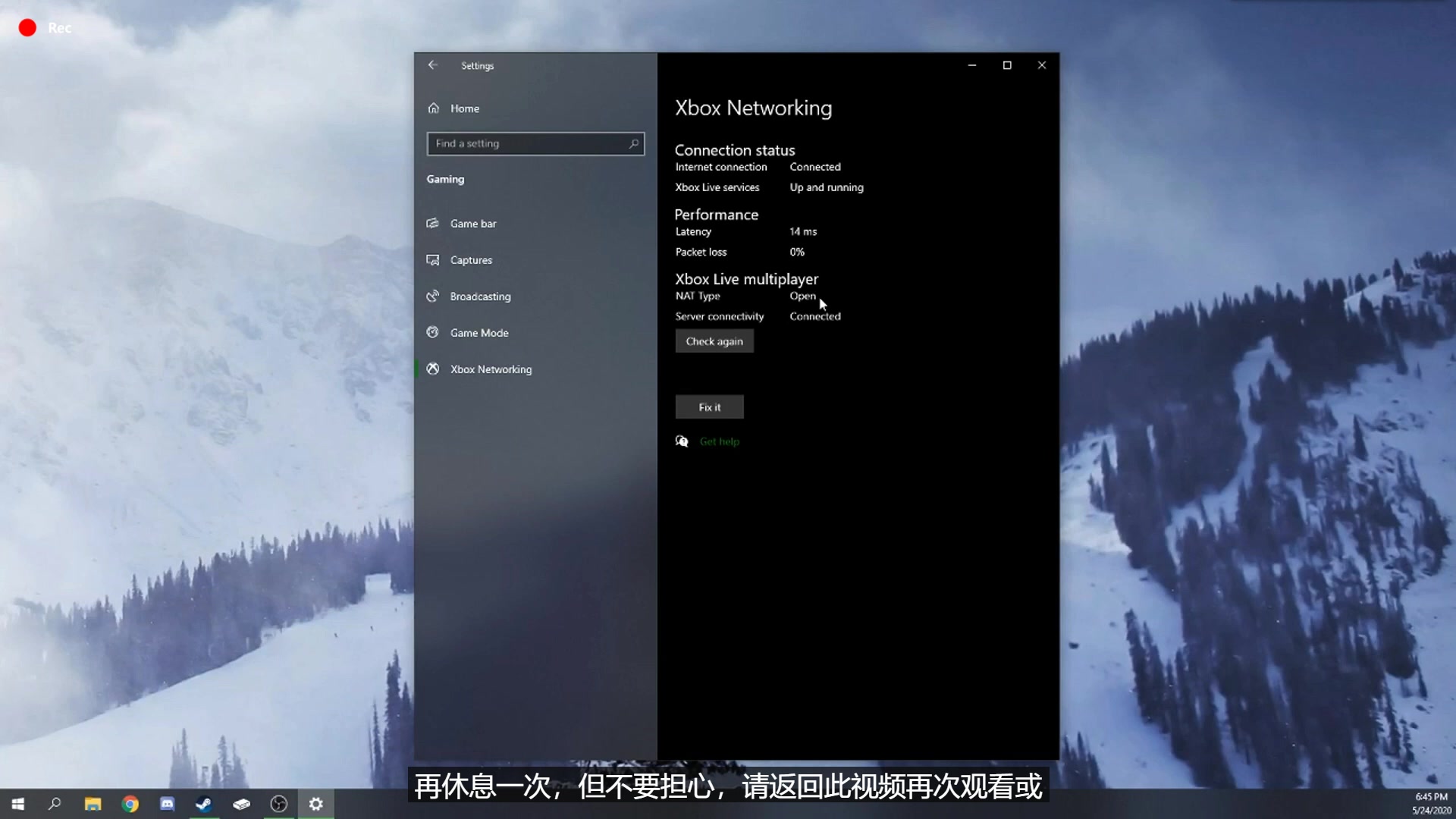The width and height of the screenshot is (1456, 819).
Task: Open Broadcasting settings
Action: 535,297
